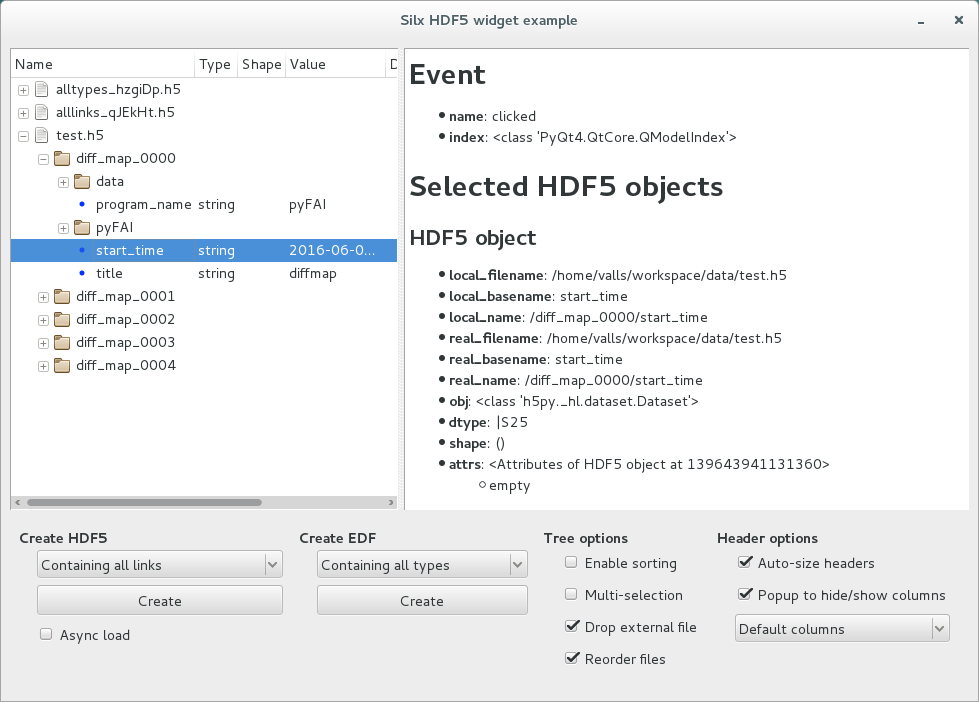Click the alltypes_hzgiDp.h5 file icon
The width and height of the screenshot is (979, 702).
[42, 90]
